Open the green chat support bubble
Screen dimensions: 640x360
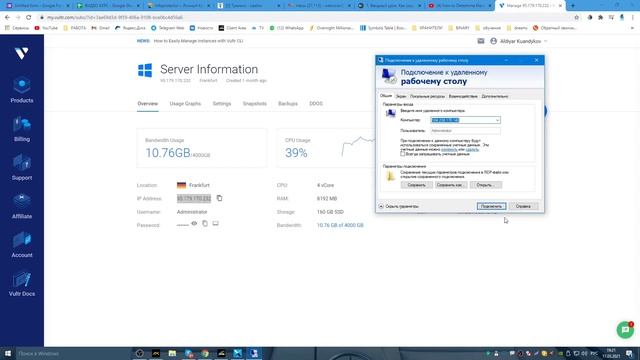625,330
